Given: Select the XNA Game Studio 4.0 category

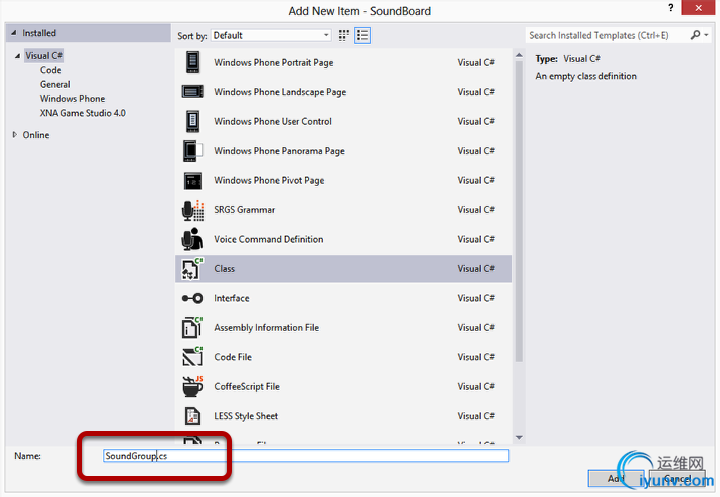Looking at the screenshot, I should click(83, 113).
